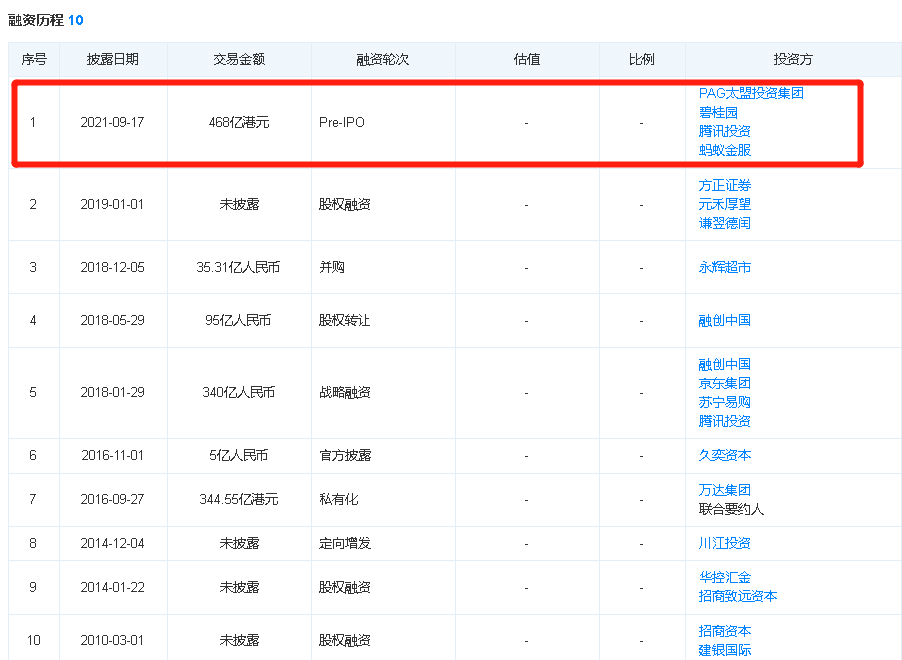Screen dimensions: 902x660
Task: Open 招商致远资本 investor page
Action: point(738,596)
